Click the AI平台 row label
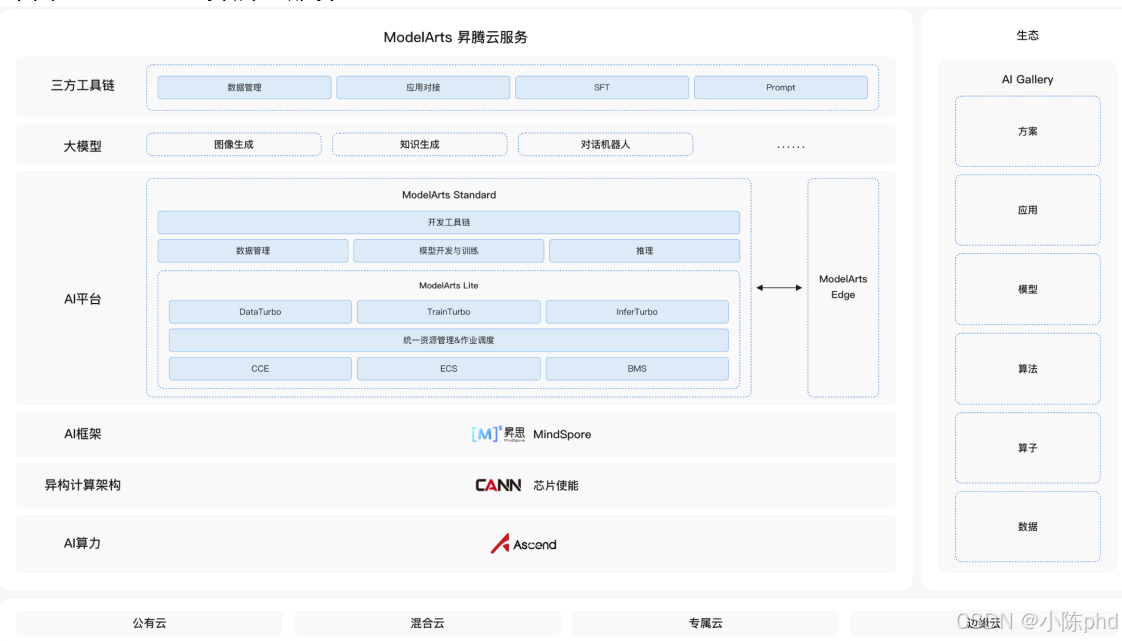Viewport: 1122px width, 641px height. [x=82, y=299]
